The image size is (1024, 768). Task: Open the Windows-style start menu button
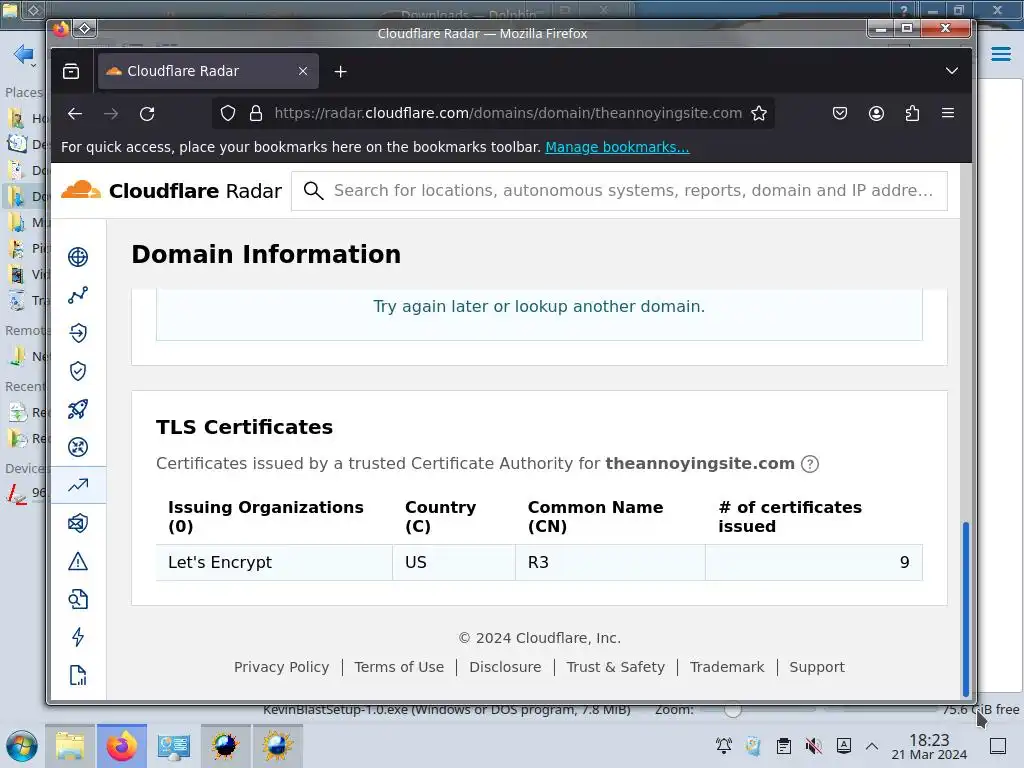click(x=22, y=746)
